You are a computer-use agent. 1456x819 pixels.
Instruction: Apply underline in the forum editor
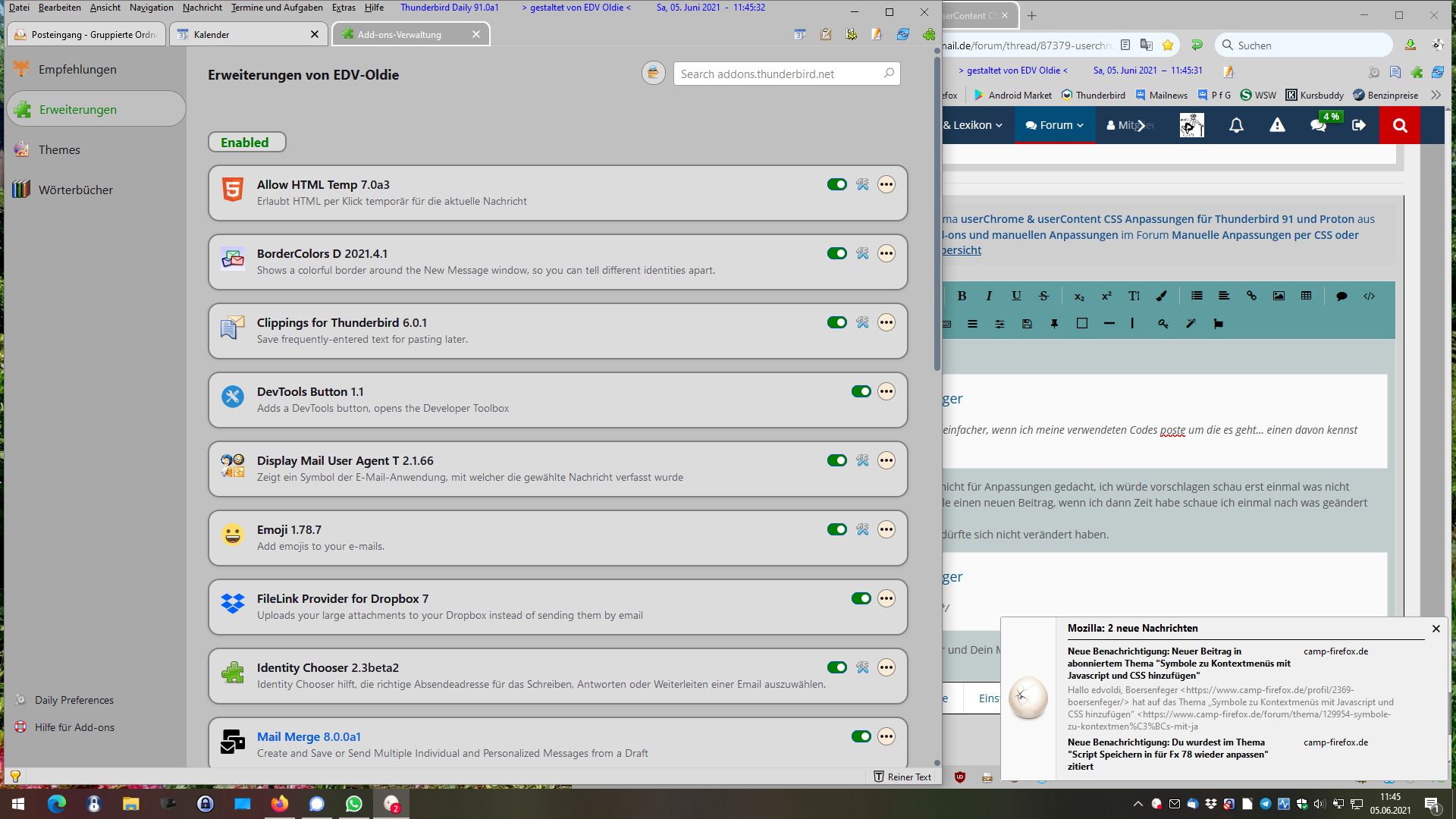1016,296
